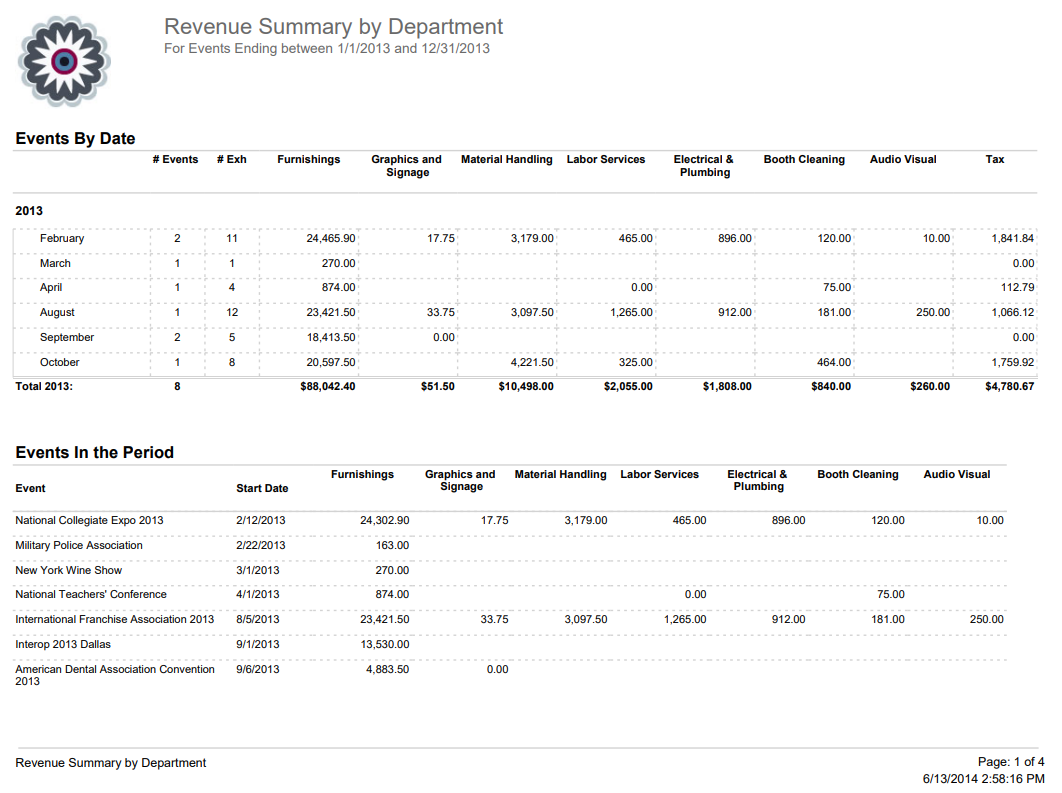Screen dimensions: 1062x793
Task: Open the Interop 2013 Dallas event
Action: 64,644
